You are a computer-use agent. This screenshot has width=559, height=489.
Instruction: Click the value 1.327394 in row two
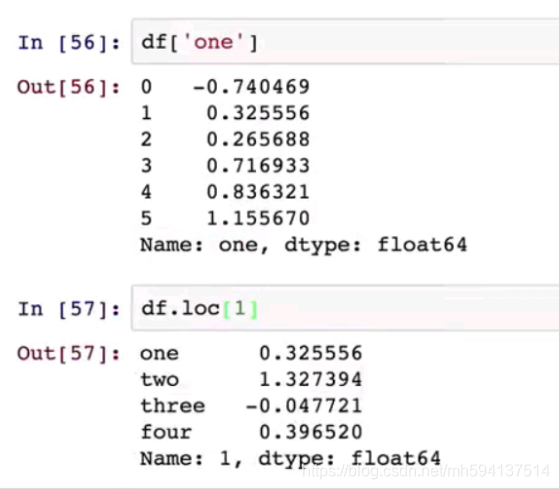click(x=310, y=379)
